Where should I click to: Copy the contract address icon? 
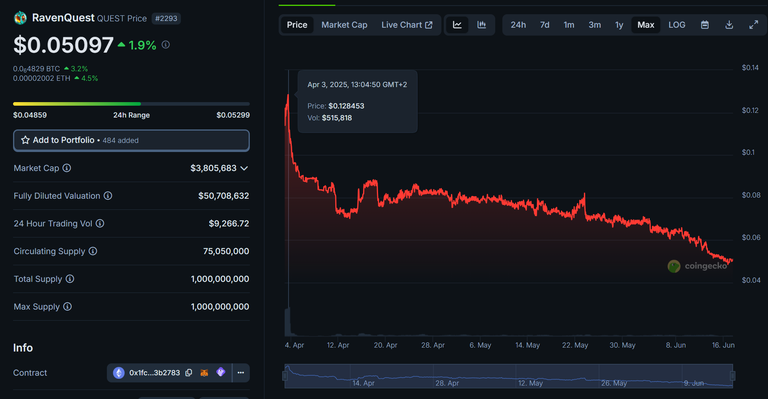click(189, 373)
